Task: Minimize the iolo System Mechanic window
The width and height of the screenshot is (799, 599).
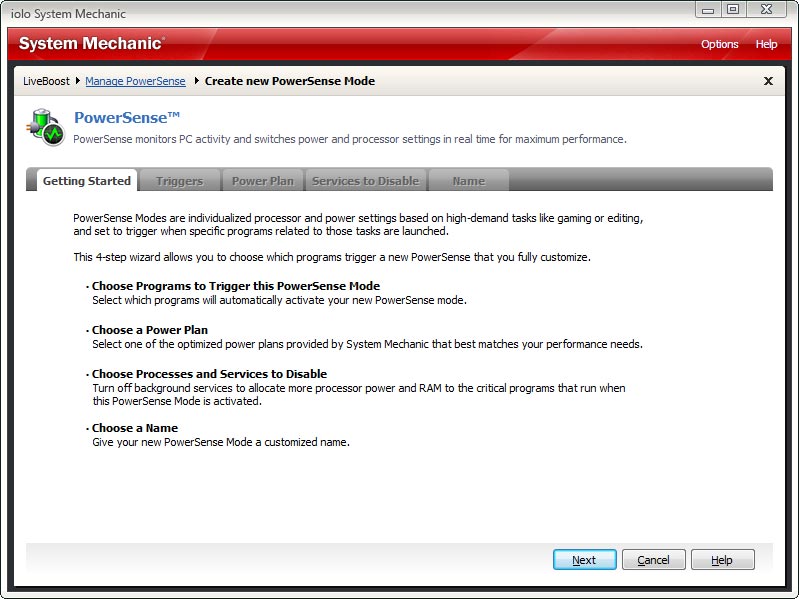Action: pos(708,9)
